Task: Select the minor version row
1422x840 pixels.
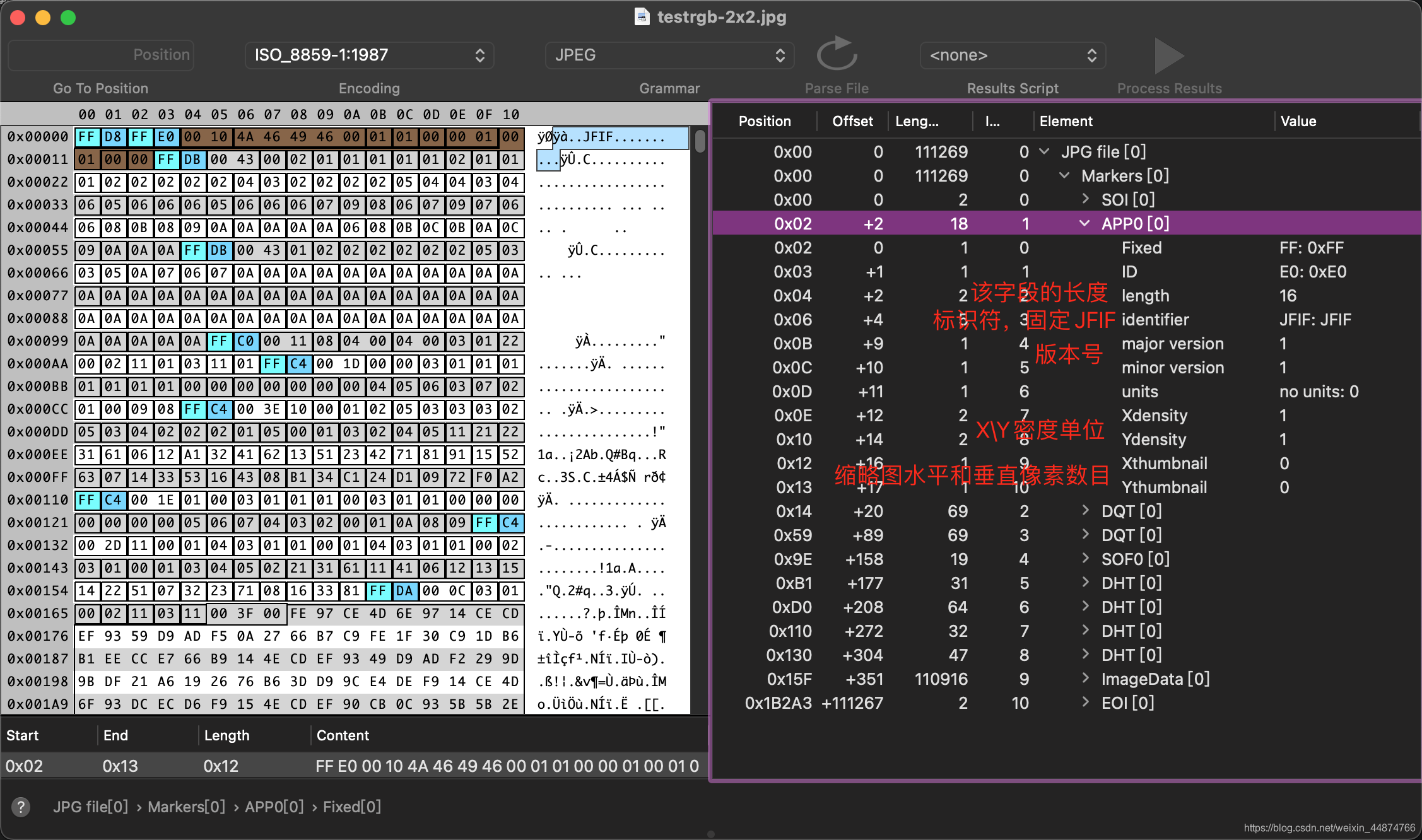Action: [x=1066, y=368]
